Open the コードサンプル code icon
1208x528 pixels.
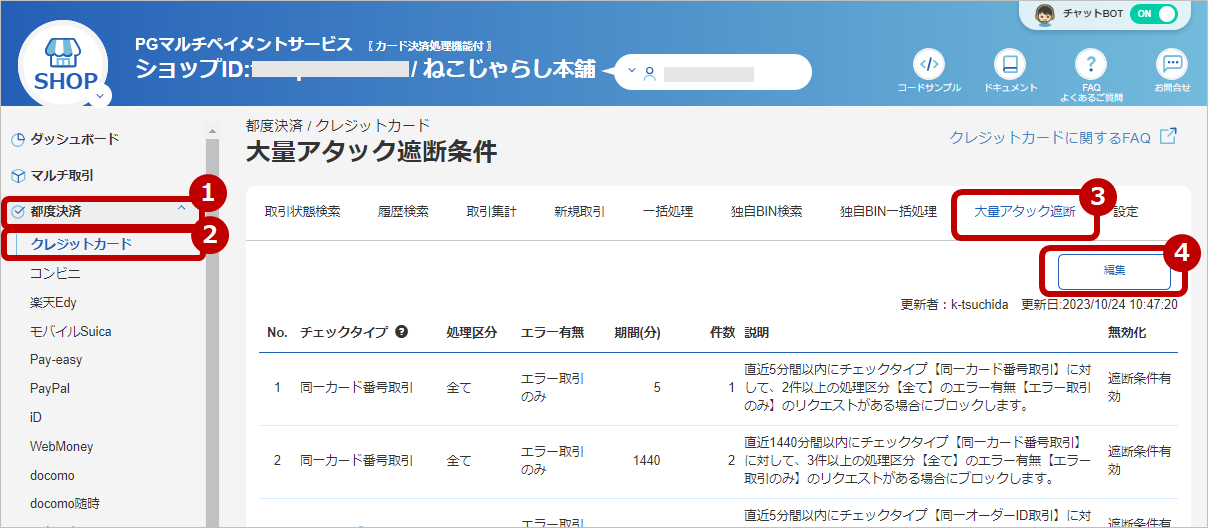(x=929, y=65)
